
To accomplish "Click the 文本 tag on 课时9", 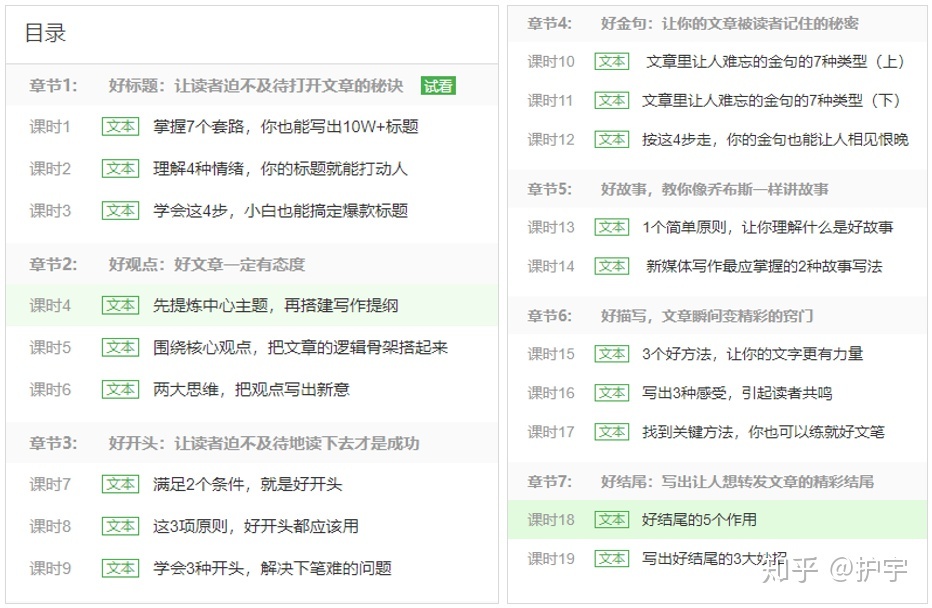I will click(x=120, y=568).
